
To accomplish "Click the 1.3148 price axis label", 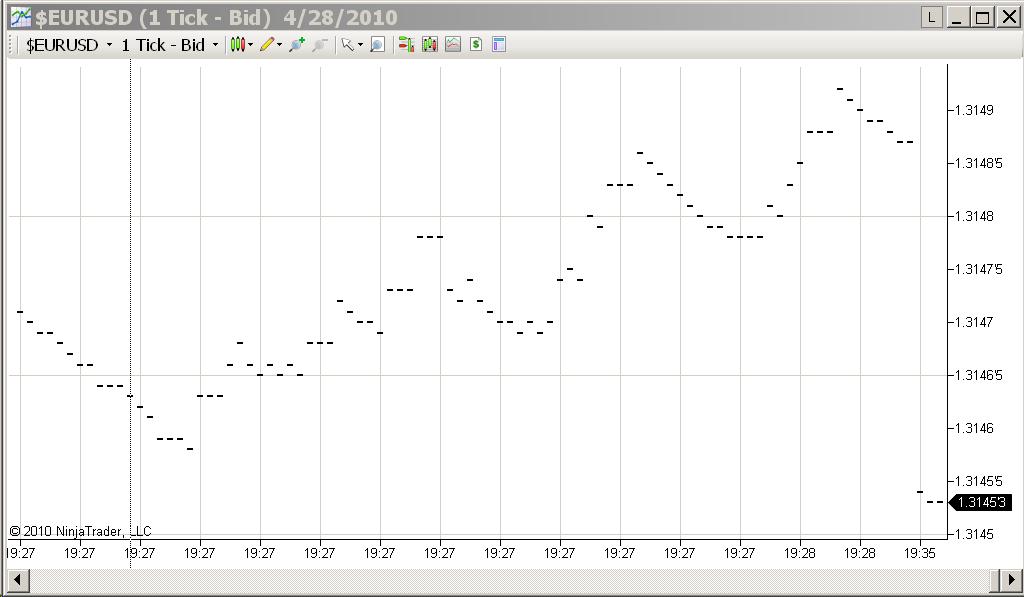I will [x=973, y=216].
